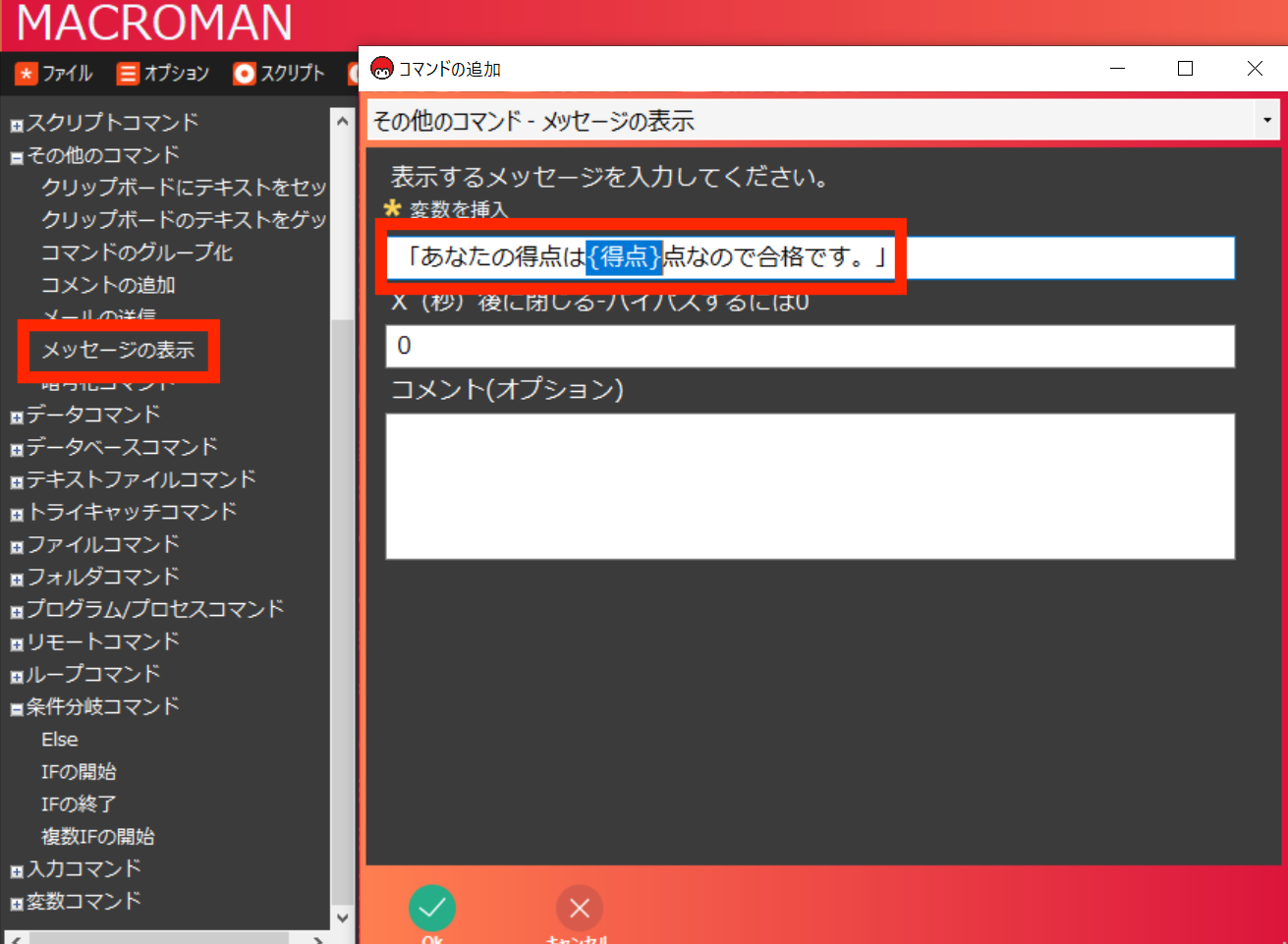Select the Else command
Viewport: 1288px width, 944px height.
[x=59, y=739]
